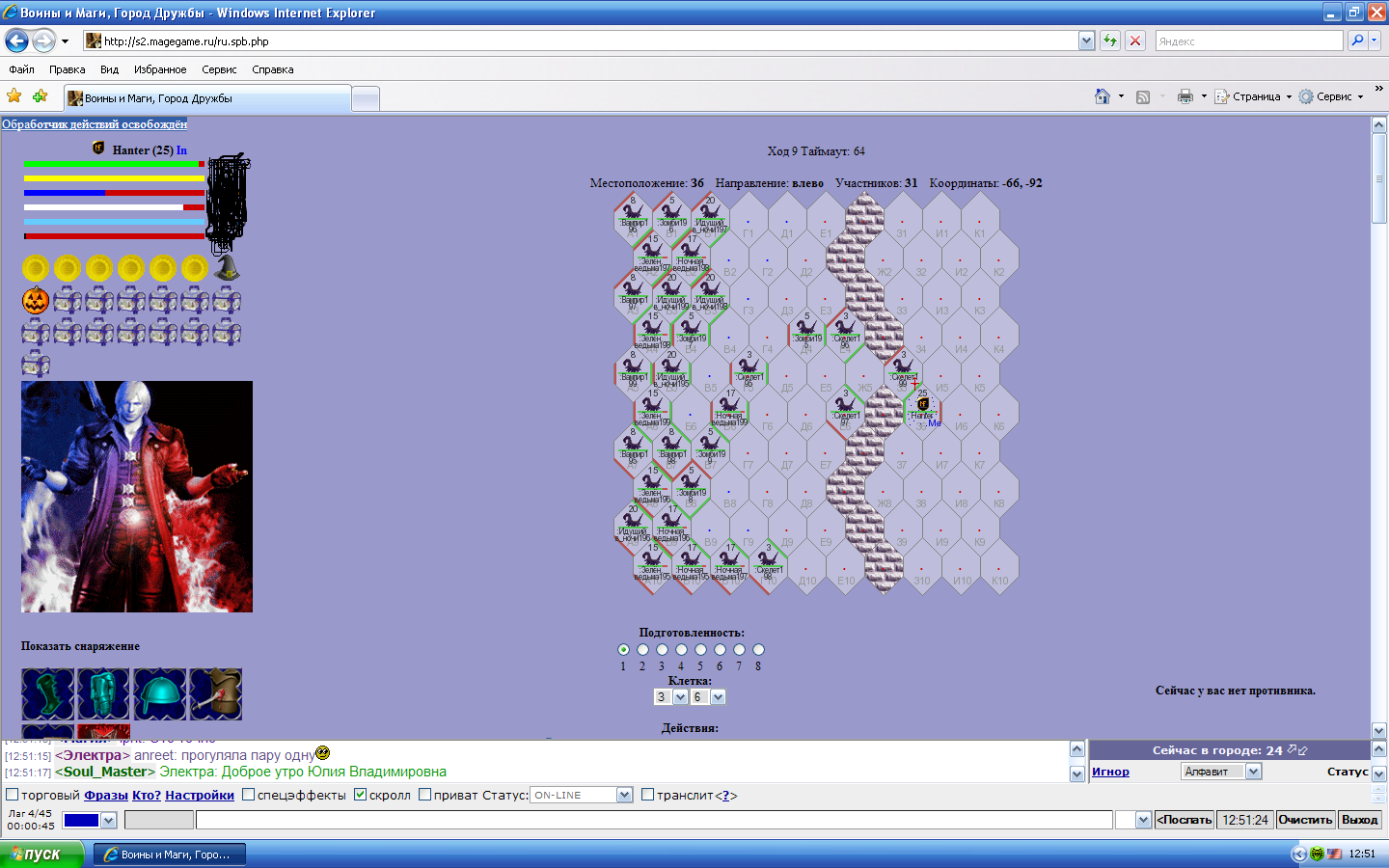Open the cell row dropdown showing 6
This screenshot has width=1389, height=868.
coord(708,696)
